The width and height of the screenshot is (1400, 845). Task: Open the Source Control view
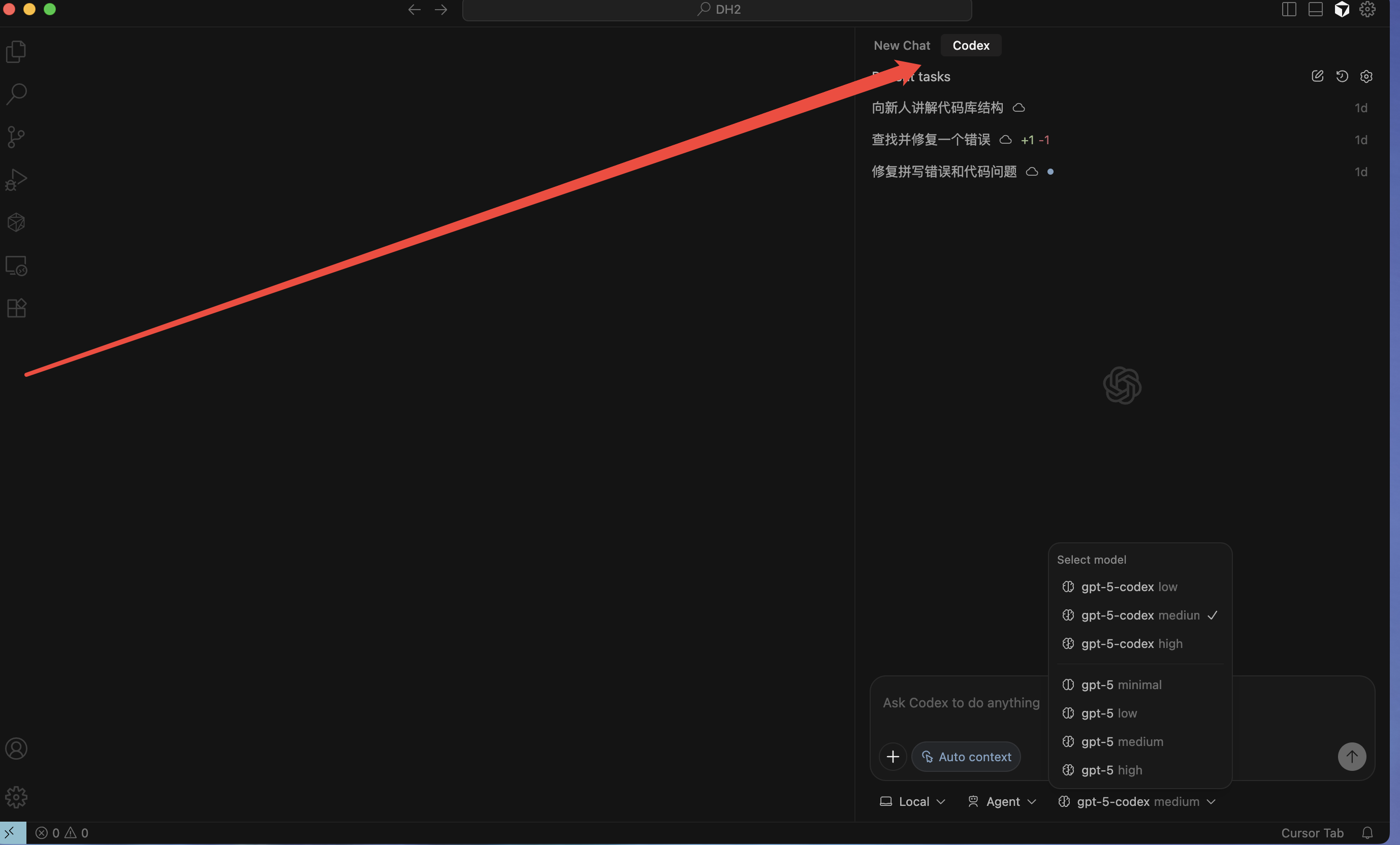pyautogui.click(x=16, y=137)
